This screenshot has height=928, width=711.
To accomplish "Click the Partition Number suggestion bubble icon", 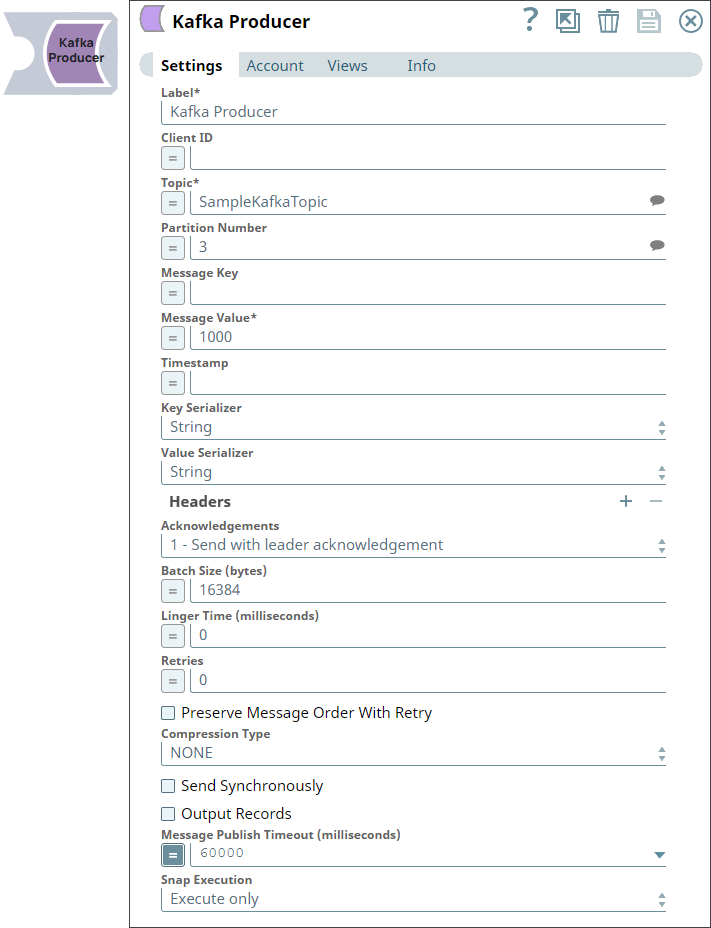I will click(657, 246).
